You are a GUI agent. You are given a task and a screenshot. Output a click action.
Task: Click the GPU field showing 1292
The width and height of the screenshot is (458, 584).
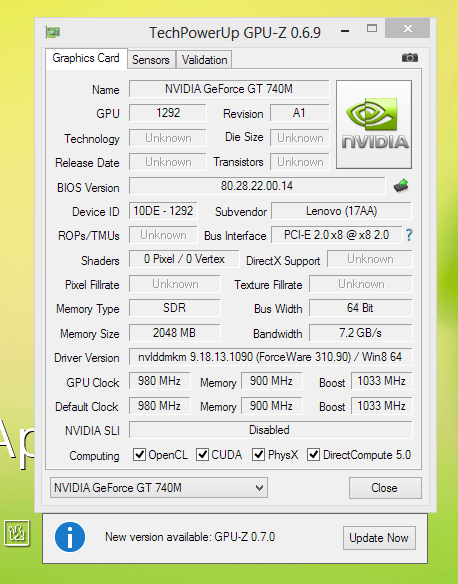tap(168, 113)
